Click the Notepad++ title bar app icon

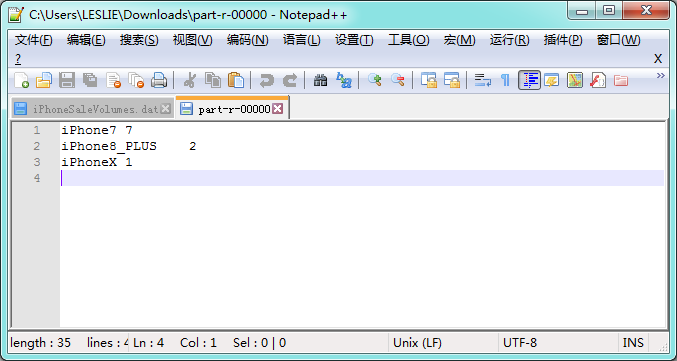click(16, 15)
